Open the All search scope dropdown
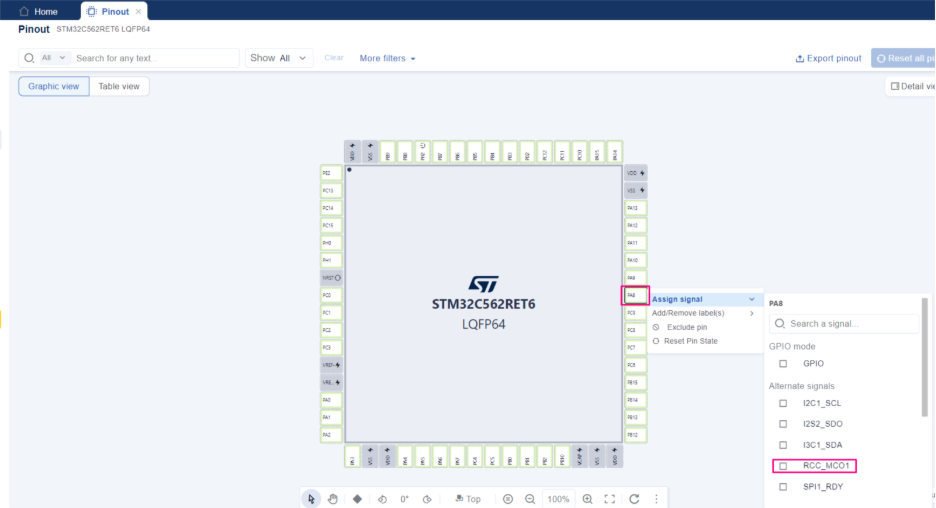Screen dimensions: 936x508 pyautogui.click(x=54, y=58)
